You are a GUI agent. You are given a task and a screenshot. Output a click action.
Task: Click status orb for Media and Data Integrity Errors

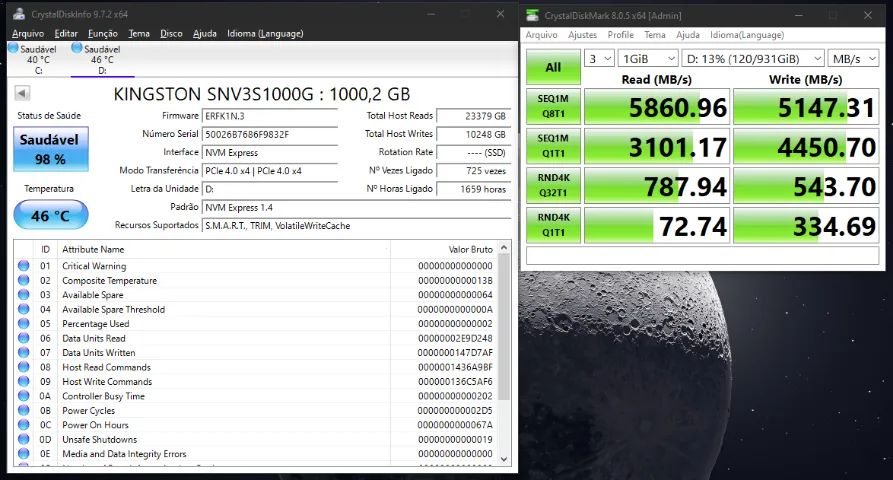coord(23,454)
